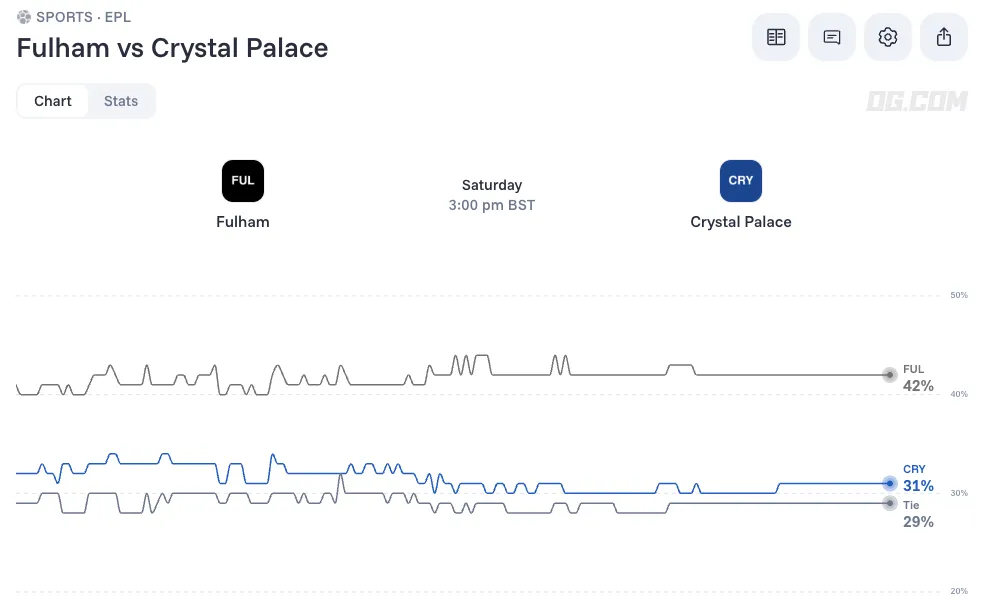Screen dimensions: 988x604
Task: Click the FUL line endpoint marker
Action: click(889, 375)
